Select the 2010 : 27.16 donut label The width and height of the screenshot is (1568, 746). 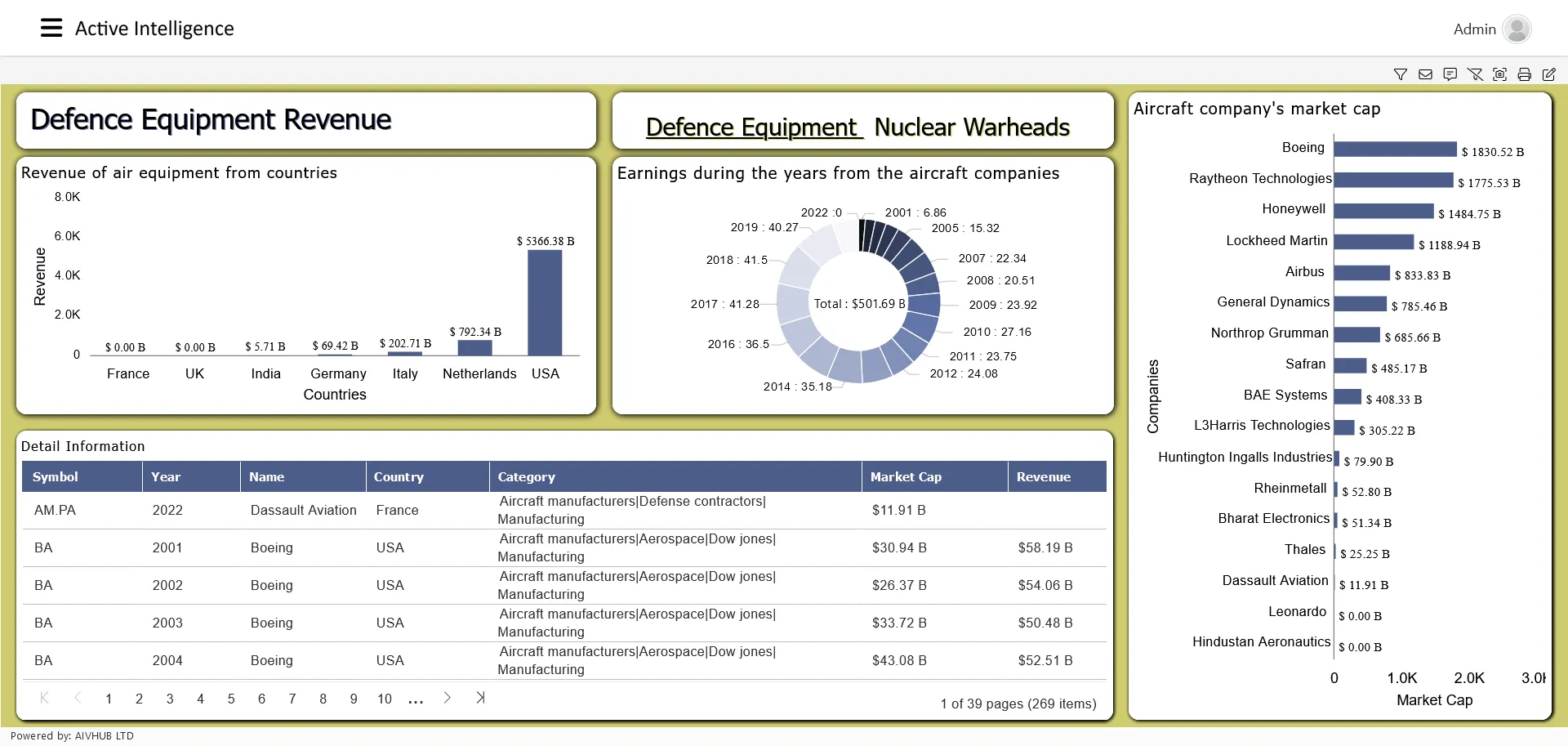coord(997,332)
